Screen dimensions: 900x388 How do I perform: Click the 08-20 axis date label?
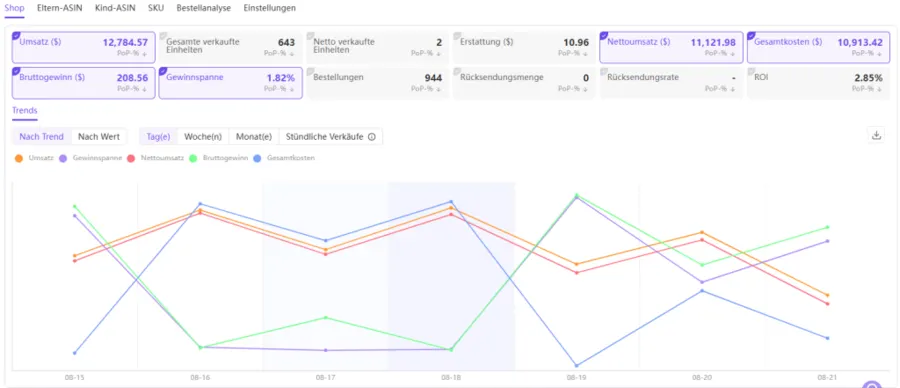[701, 378]
